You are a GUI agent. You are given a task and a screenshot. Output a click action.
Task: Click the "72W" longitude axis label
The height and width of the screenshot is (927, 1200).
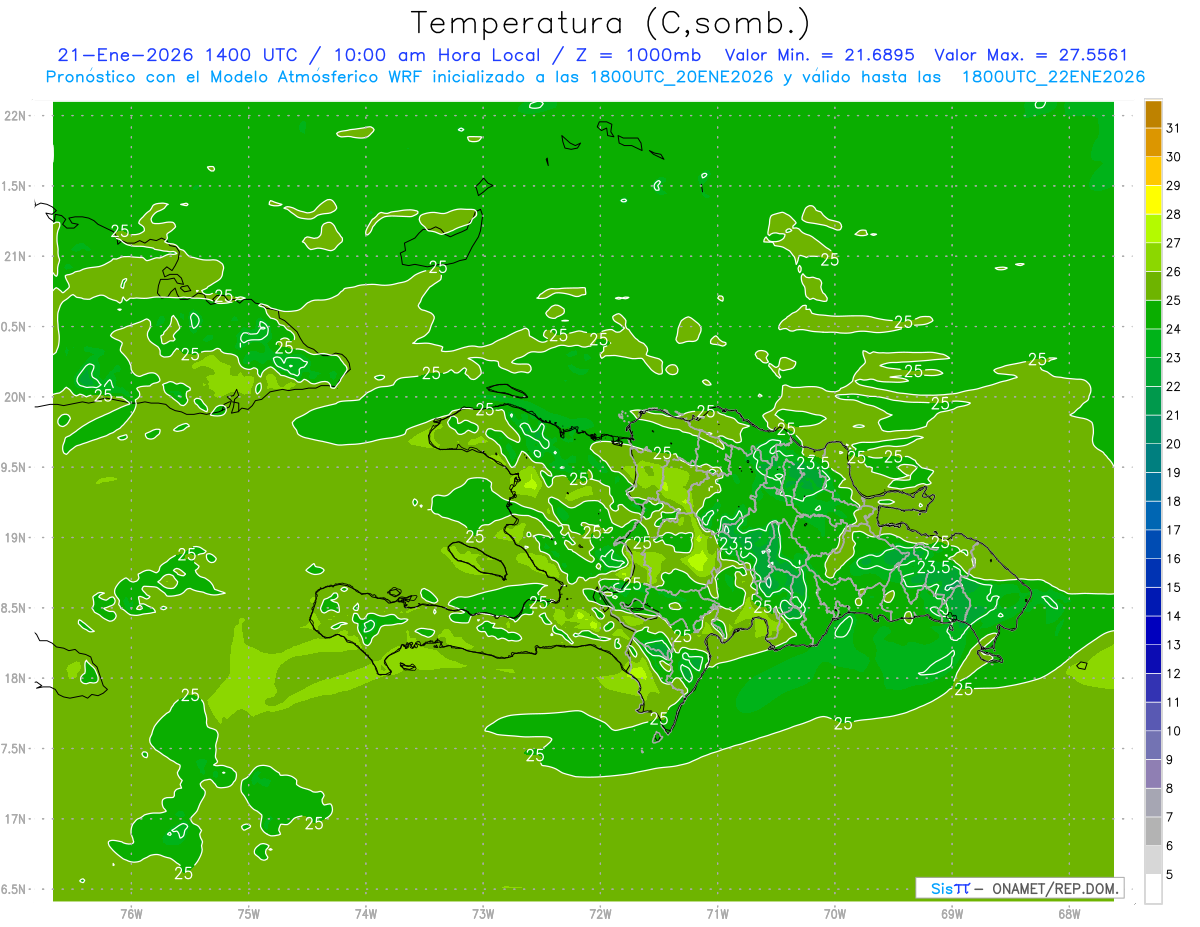tap(601, 913)
